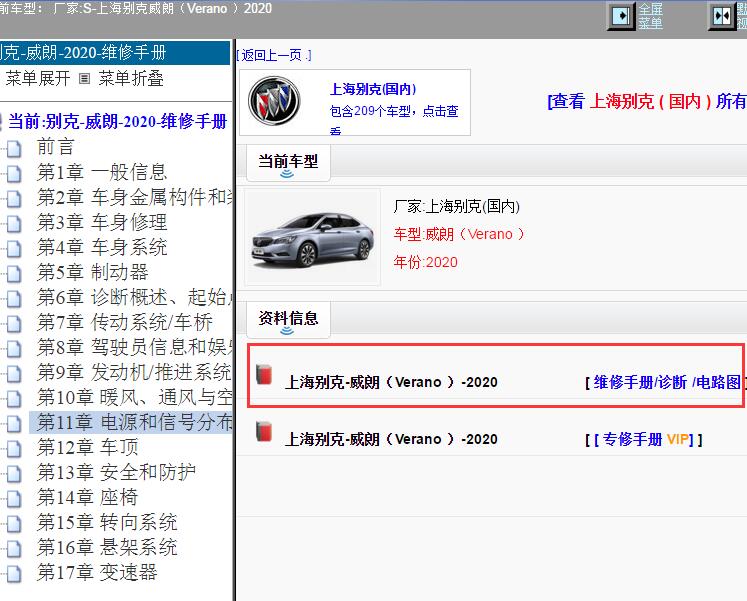
Task: Click the 年份:2020 text
Action: tap(425, 262)
